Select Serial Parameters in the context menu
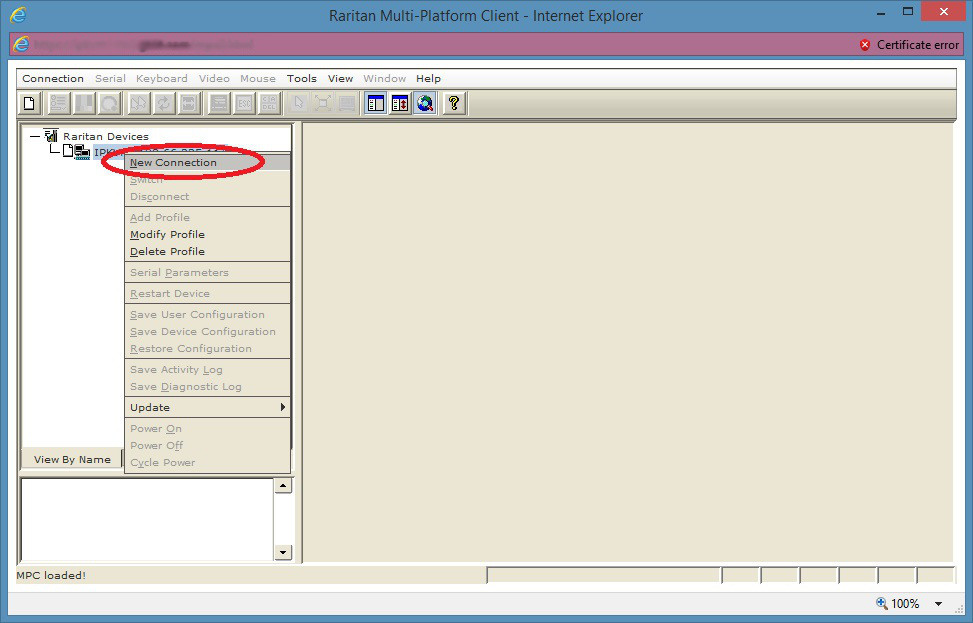This screenshot has width=973, height=623. pos(207,272)
